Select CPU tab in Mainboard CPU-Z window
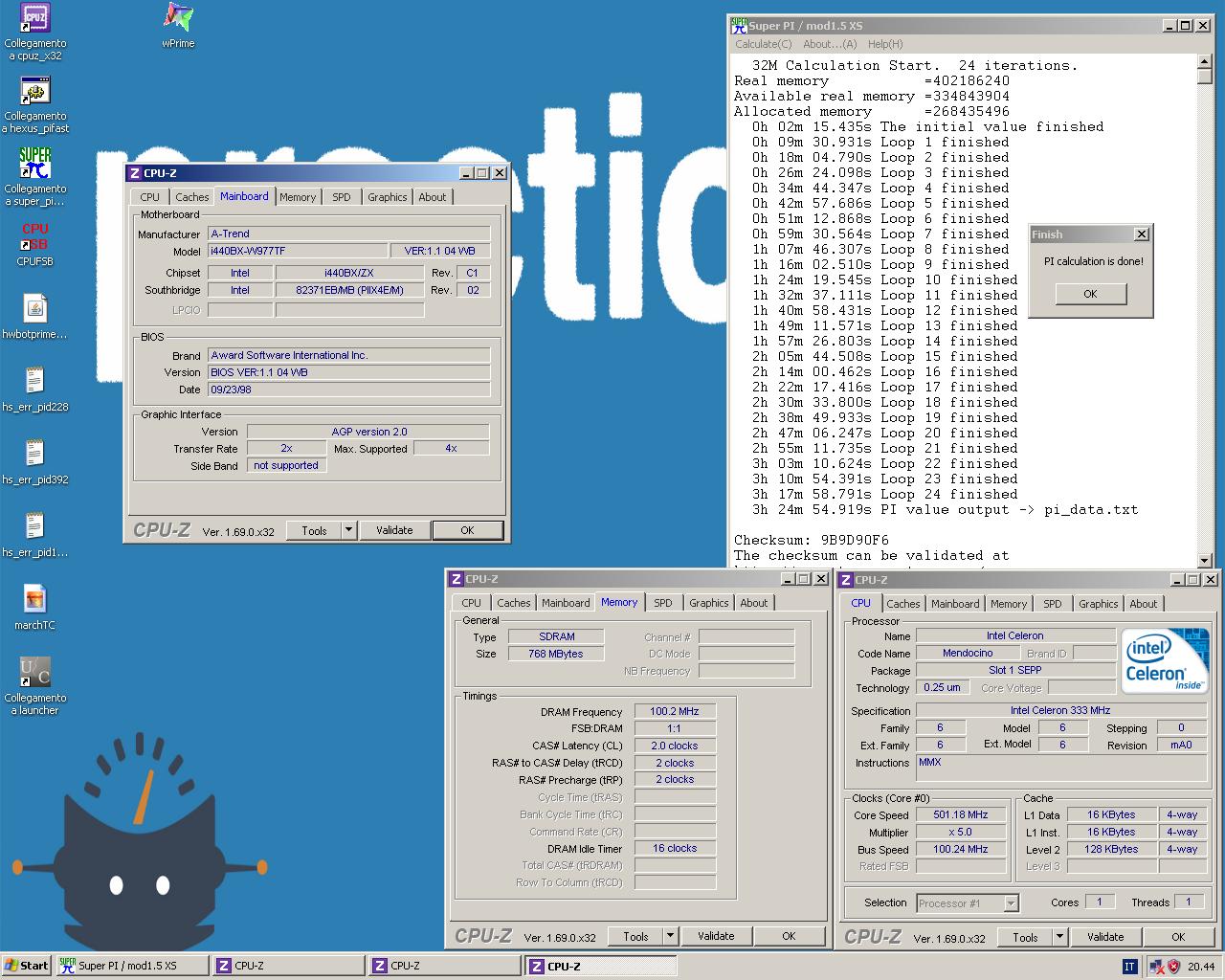The height and width of the screenshot is (980, 1225). click(x=149, y=197)
